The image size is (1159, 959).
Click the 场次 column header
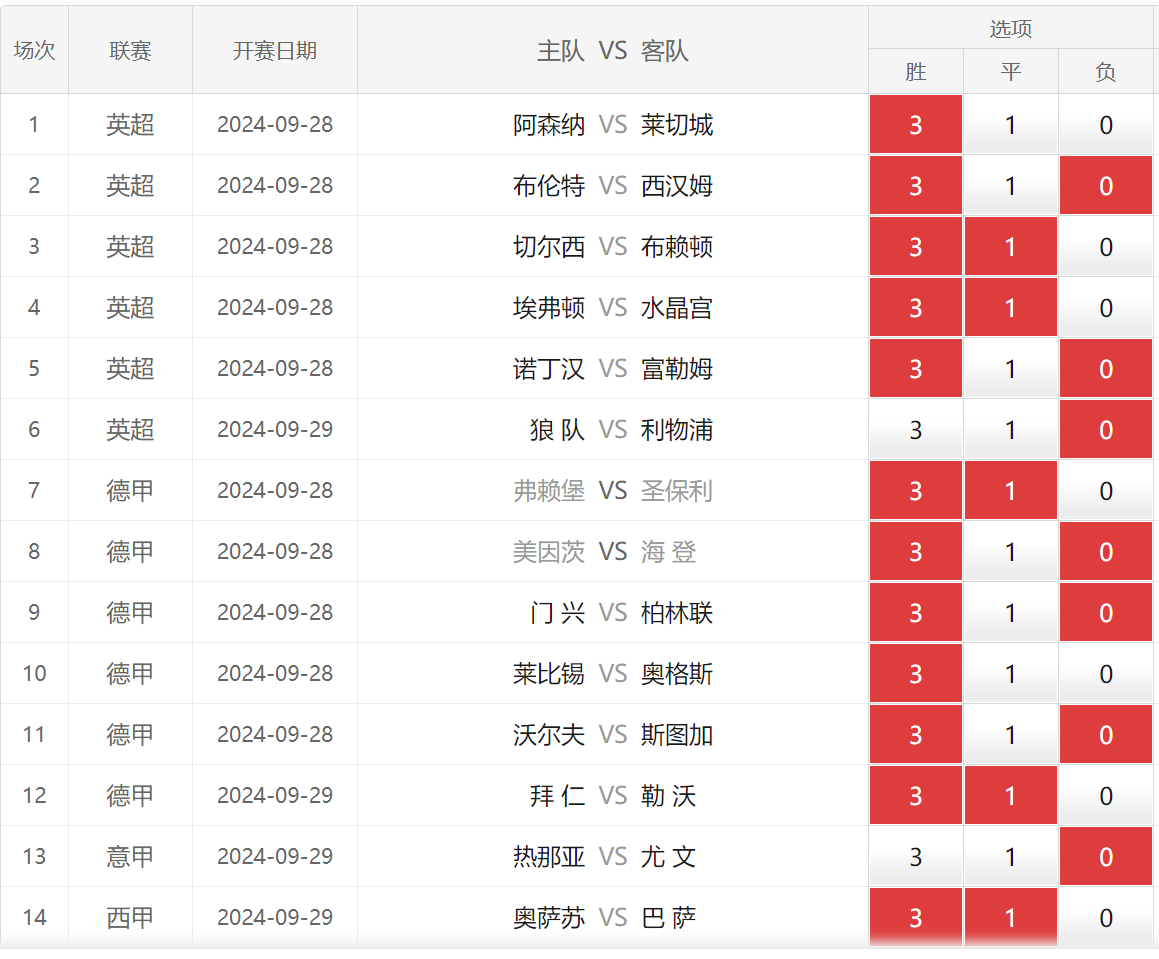[x=34, y=50]
